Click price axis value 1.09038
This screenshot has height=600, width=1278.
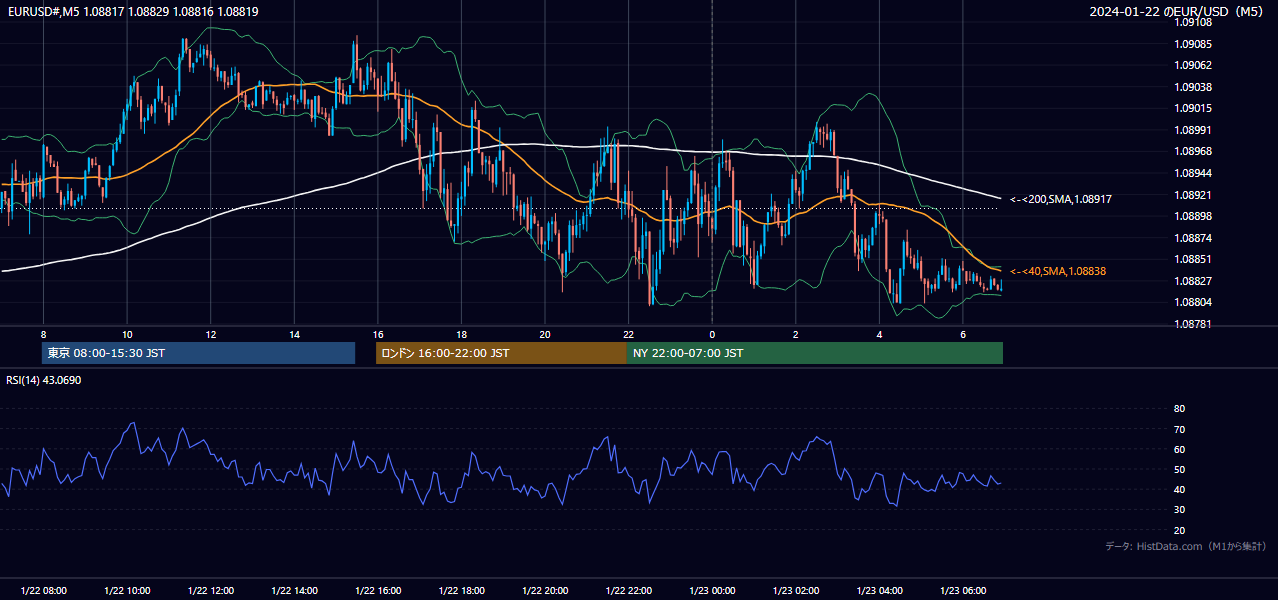point(1192,87)
